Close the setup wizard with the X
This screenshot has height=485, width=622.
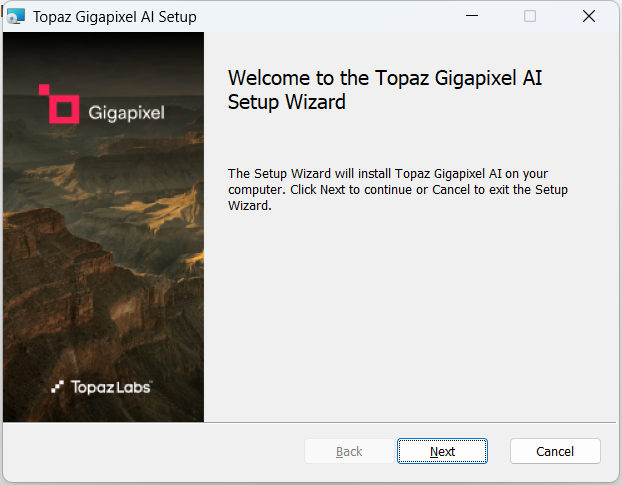[589, 16]
